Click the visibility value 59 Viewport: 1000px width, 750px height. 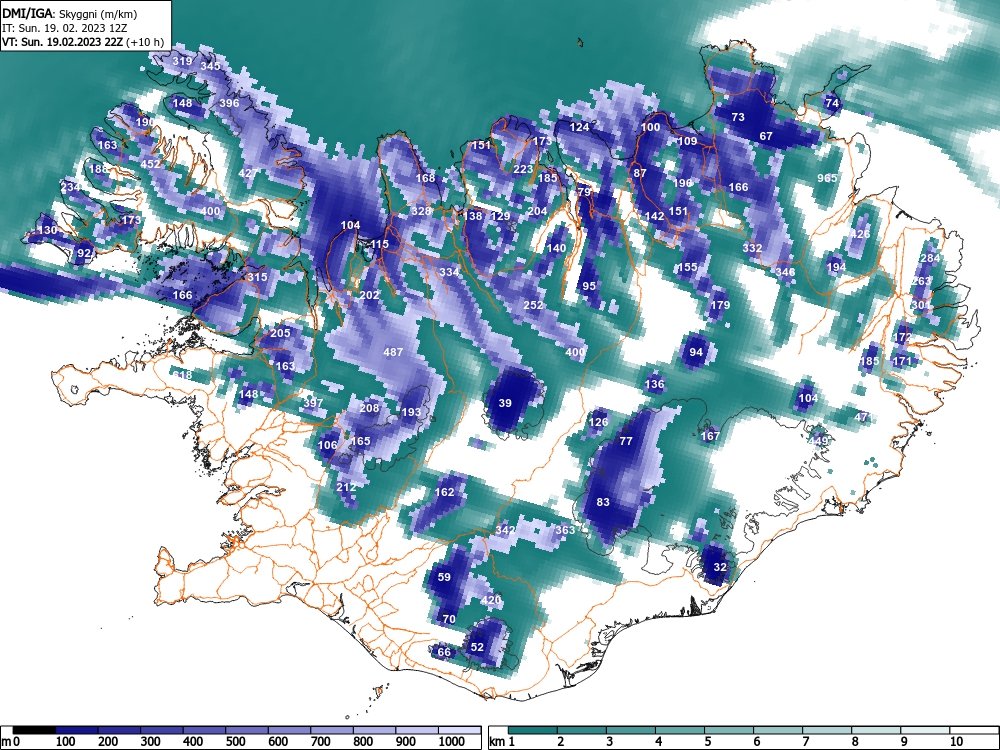(445, 577)
